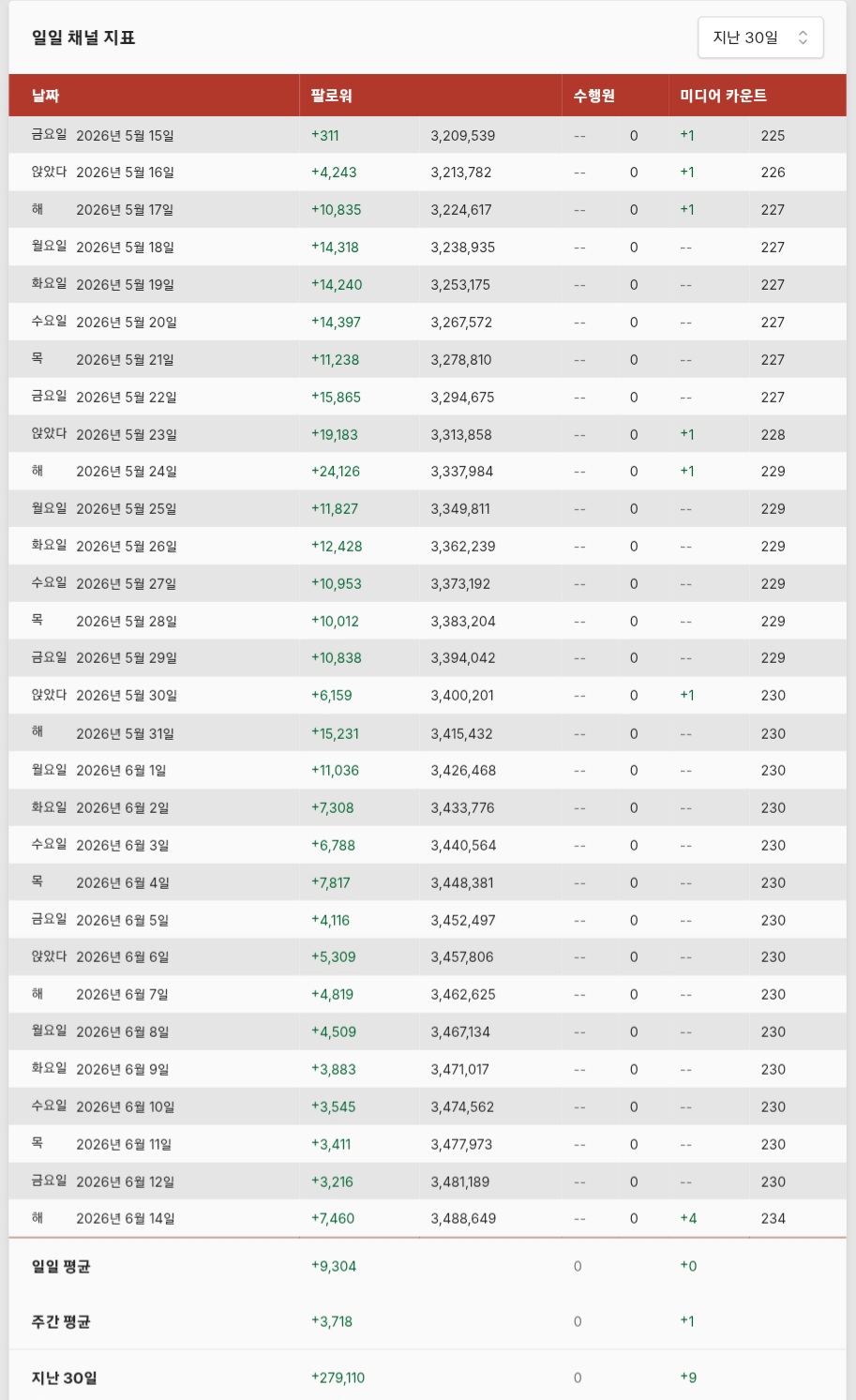Click media count 234 on June 14
The width and height of the screenshot is (856, 1400).
[773, 1219]
